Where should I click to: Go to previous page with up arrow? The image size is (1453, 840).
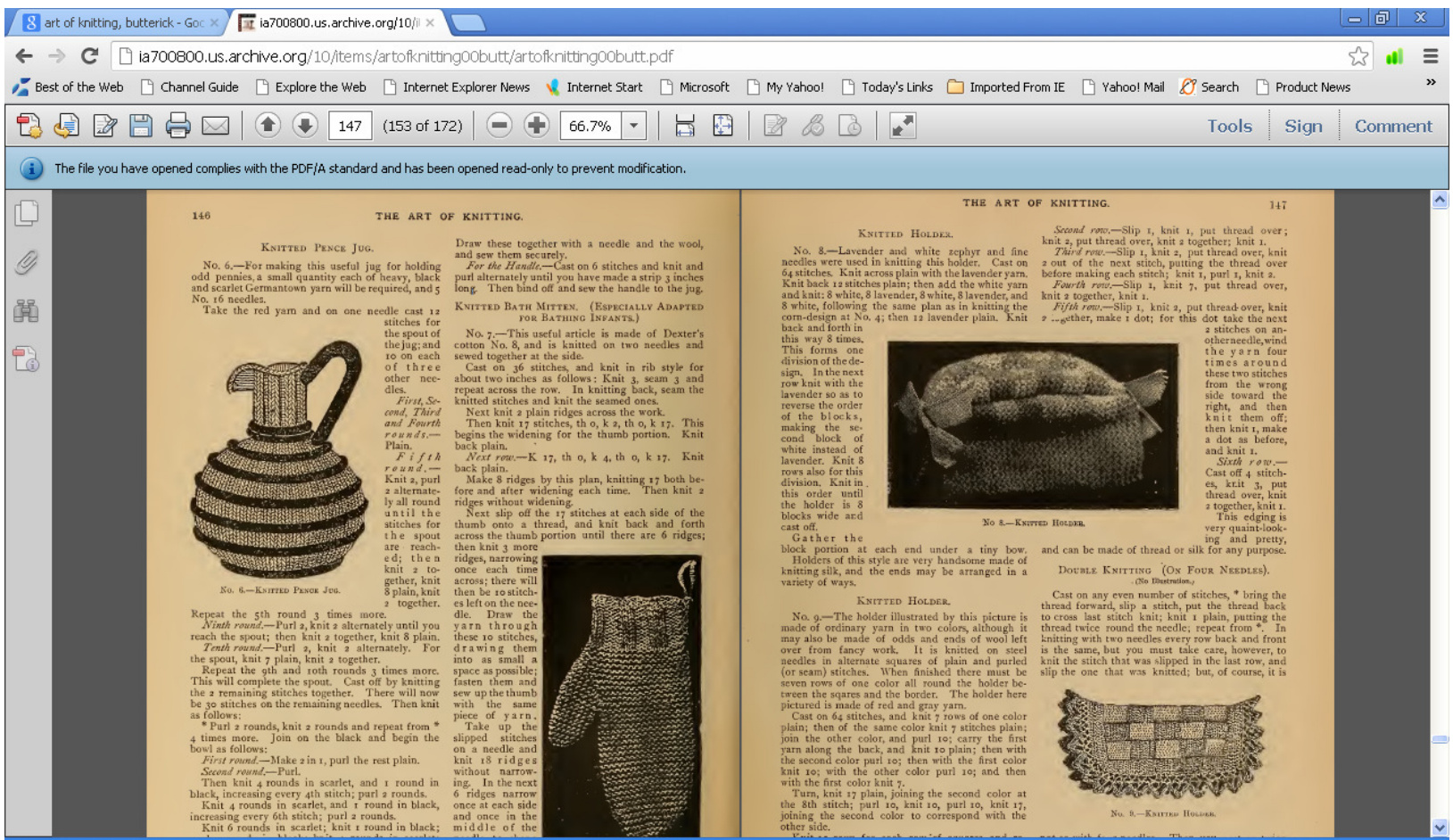pyautogui.click(x=268, y=126)
